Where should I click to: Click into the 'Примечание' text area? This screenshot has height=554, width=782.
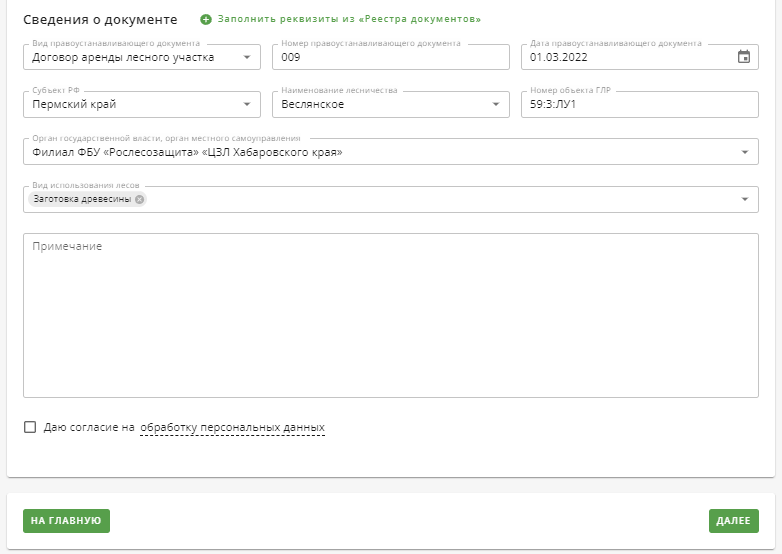click(391, 315)
